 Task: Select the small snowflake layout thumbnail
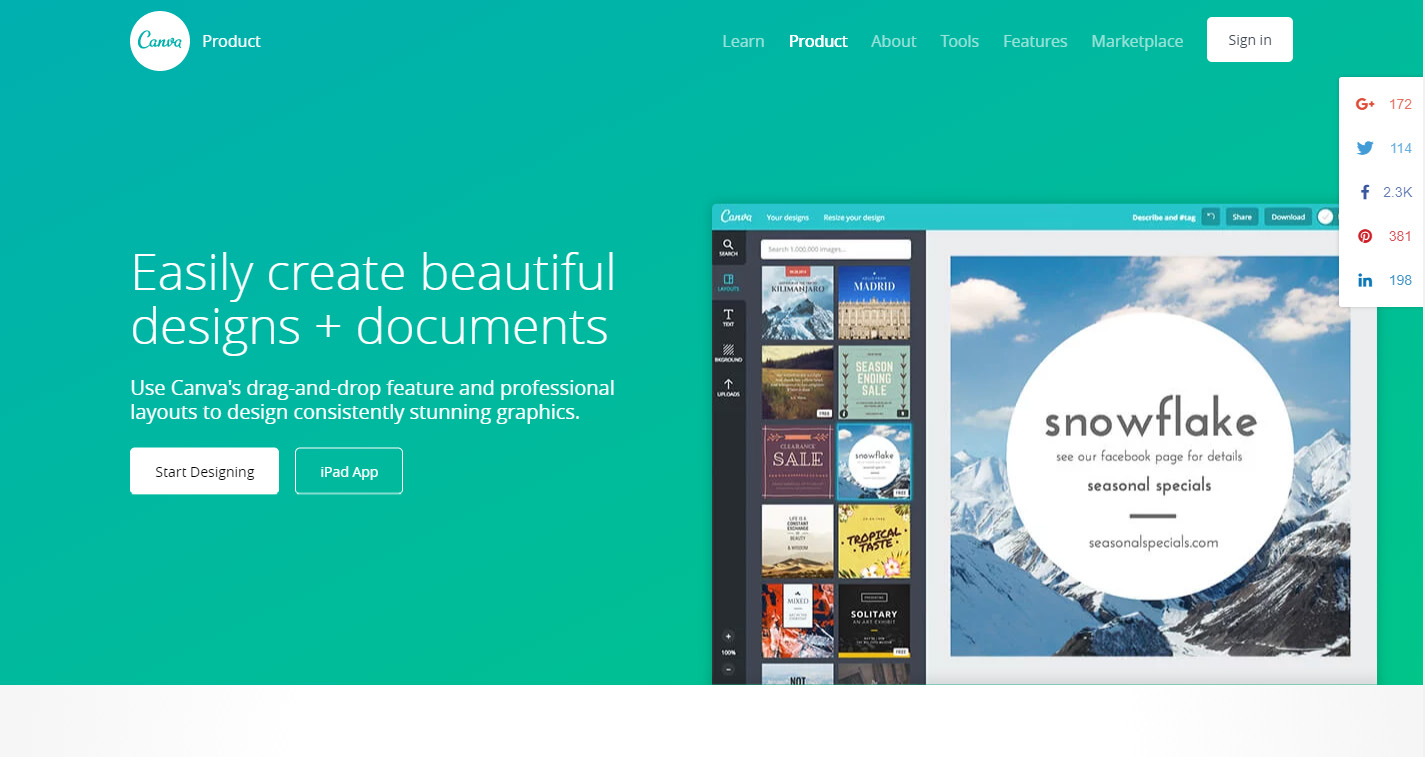click(874, 461)
